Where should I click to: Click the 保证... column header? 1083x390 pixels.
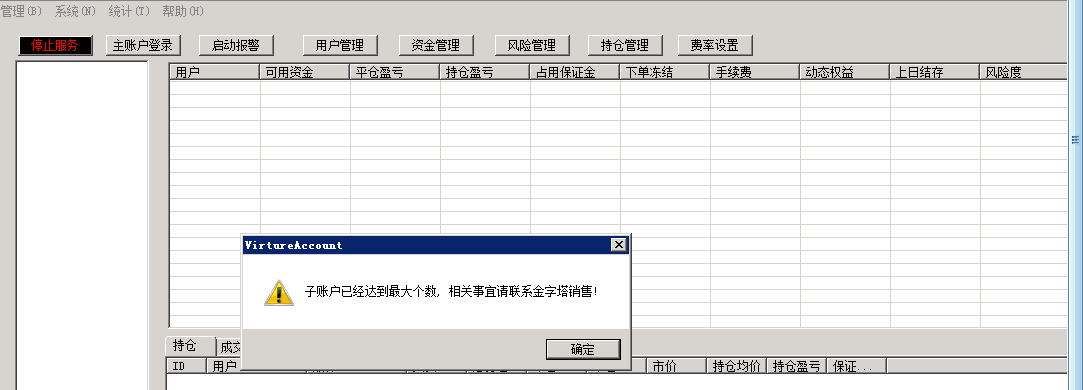pyautogui.click(x=856, y=366)
